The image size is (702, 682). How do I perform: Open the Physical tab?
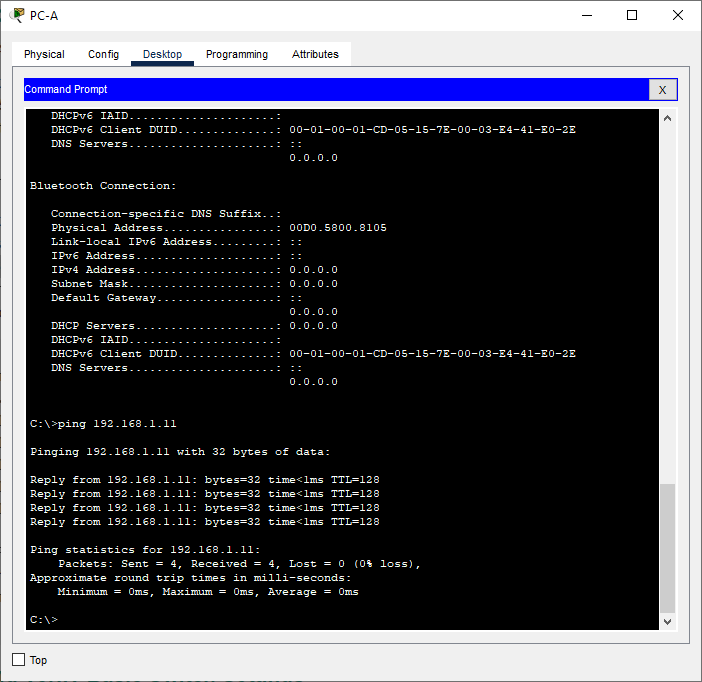[x=44, y=54]
